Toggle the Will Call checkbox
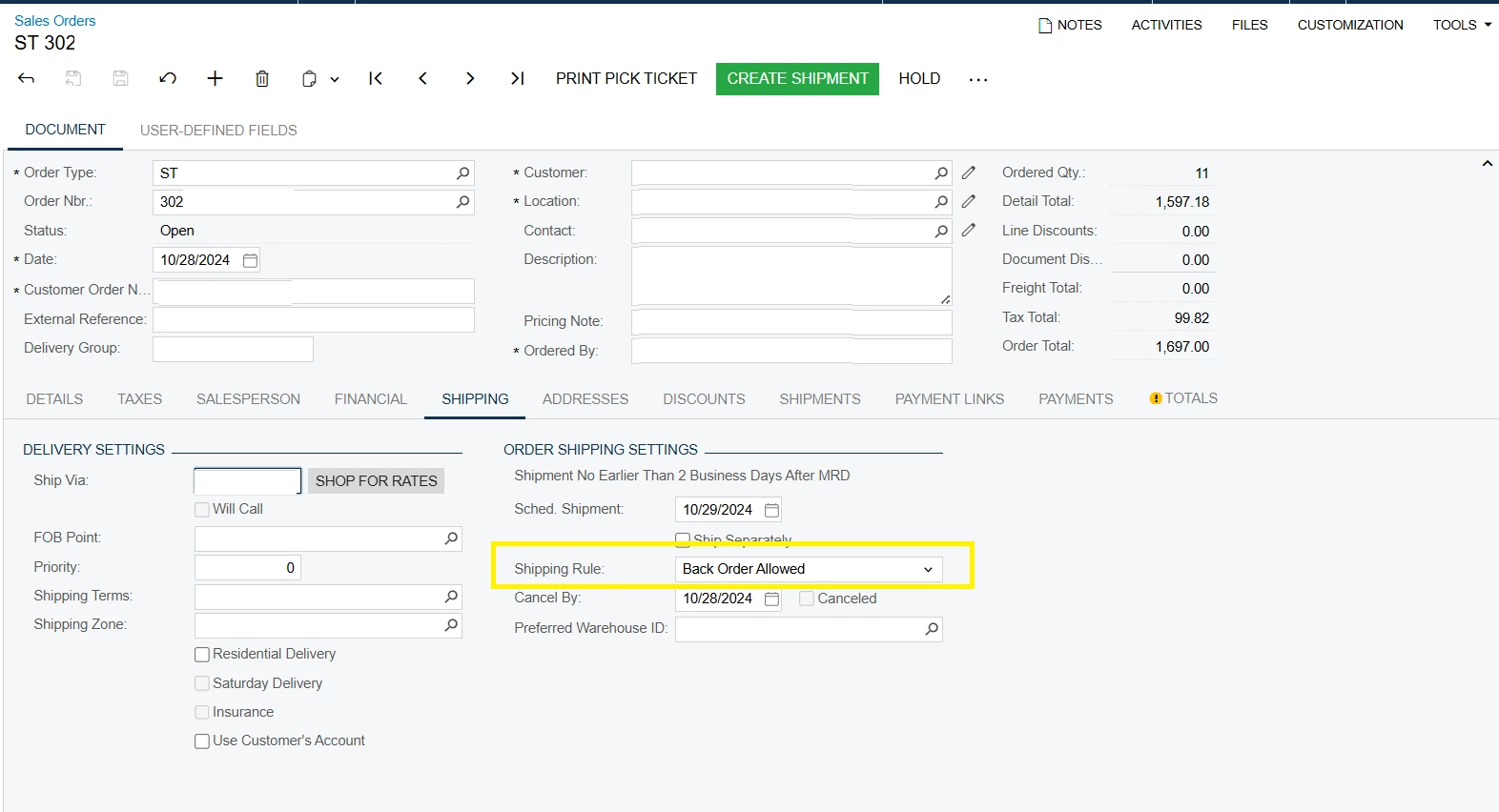 coord(202,510)
